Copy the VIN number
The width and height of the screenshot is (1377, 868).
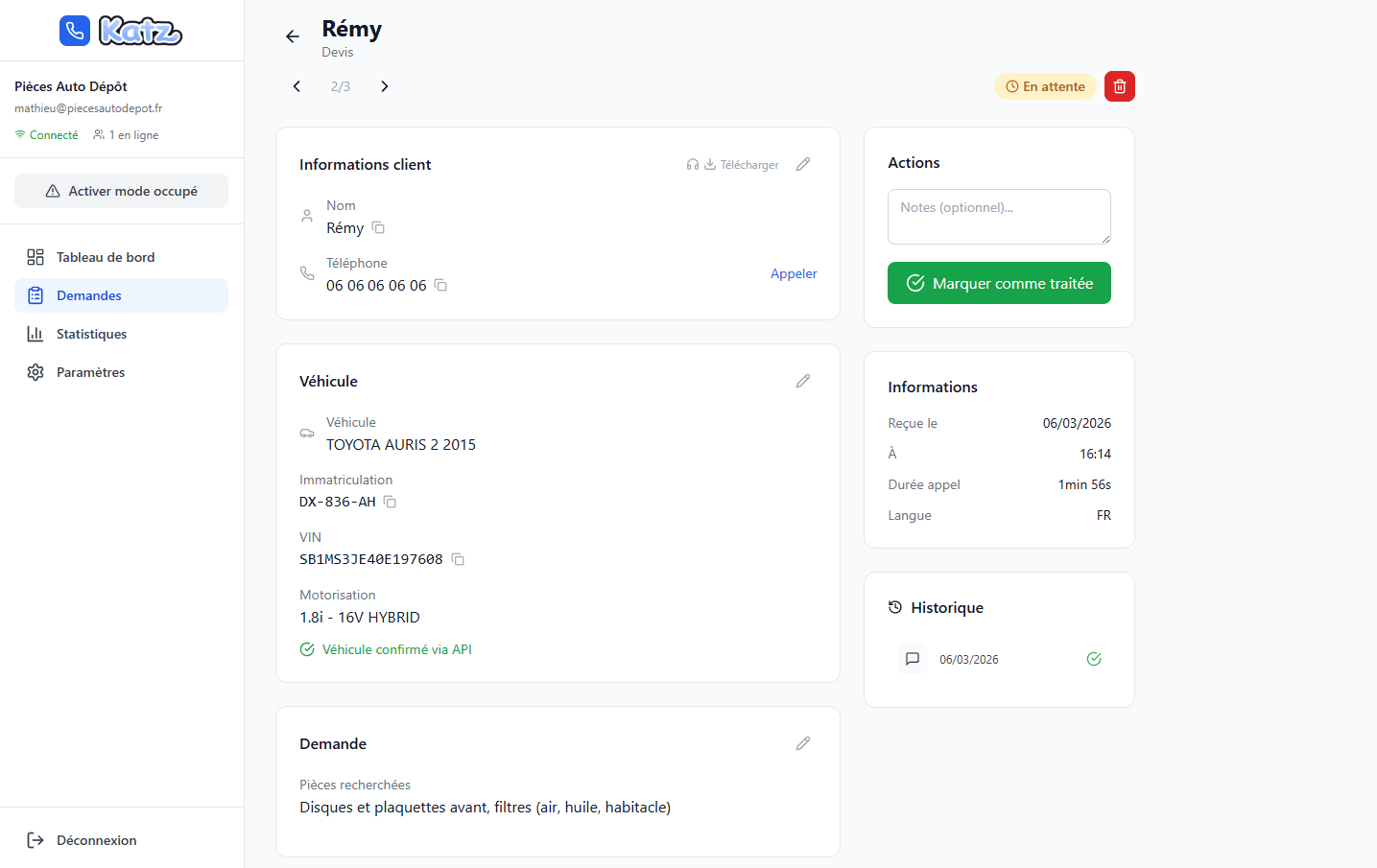coord(458,559)
